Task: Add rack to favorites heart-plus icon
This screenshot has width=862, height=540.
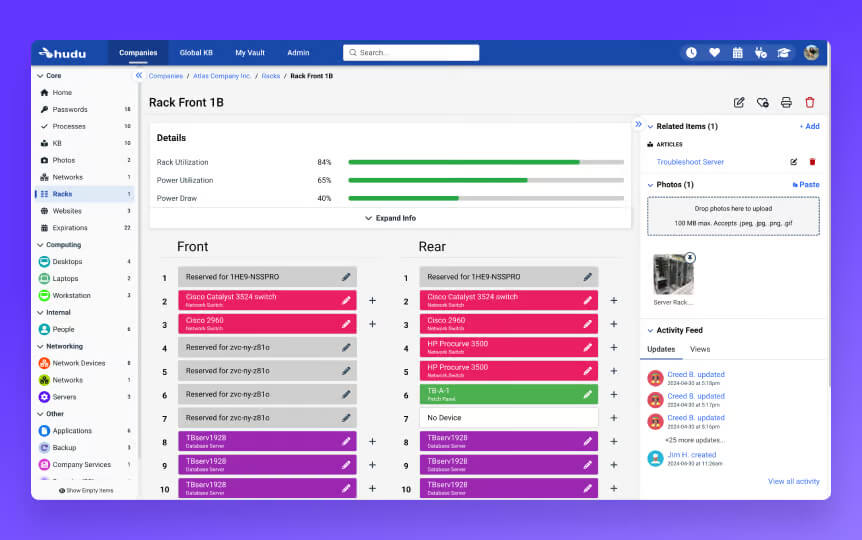Action: click(762, 102)
